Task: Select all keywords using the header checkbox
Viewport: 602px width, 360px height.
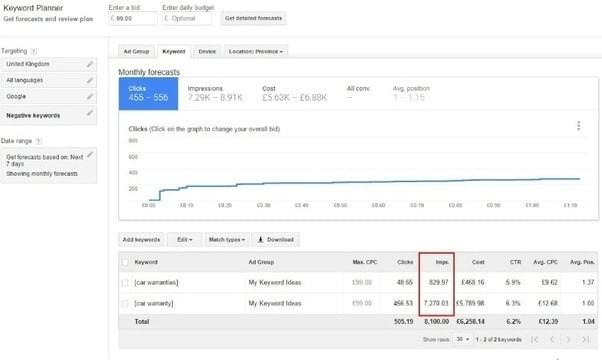Action: (125, 263)
